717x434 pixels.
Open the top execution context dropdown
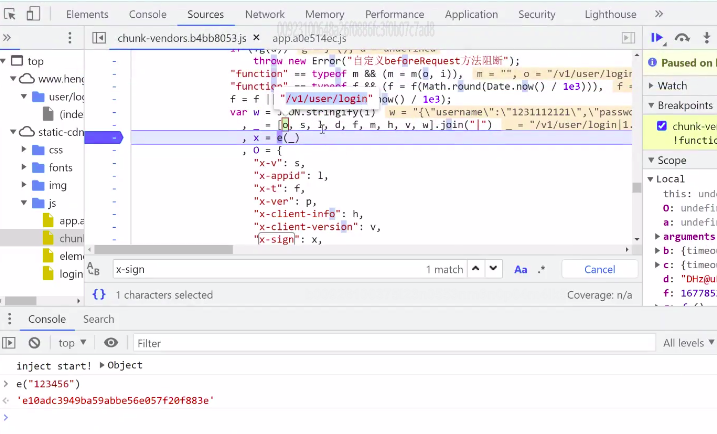click(72, 343)
